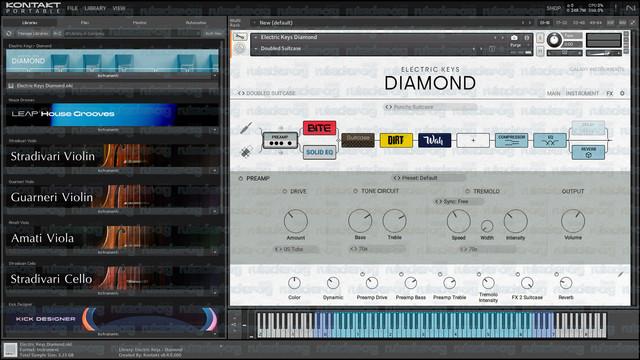
Task: Click the Native Instruments logo icon
Action: tap(630, 8)
